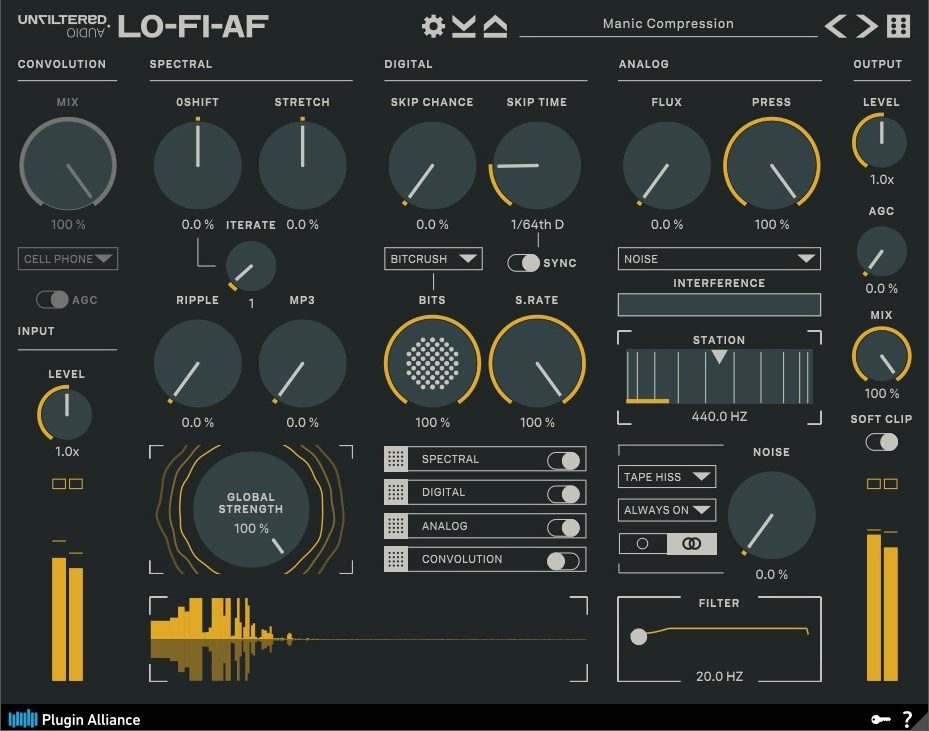Disable the Spectral section toggle
The image size is (929, 731).
tap(563, 460)
